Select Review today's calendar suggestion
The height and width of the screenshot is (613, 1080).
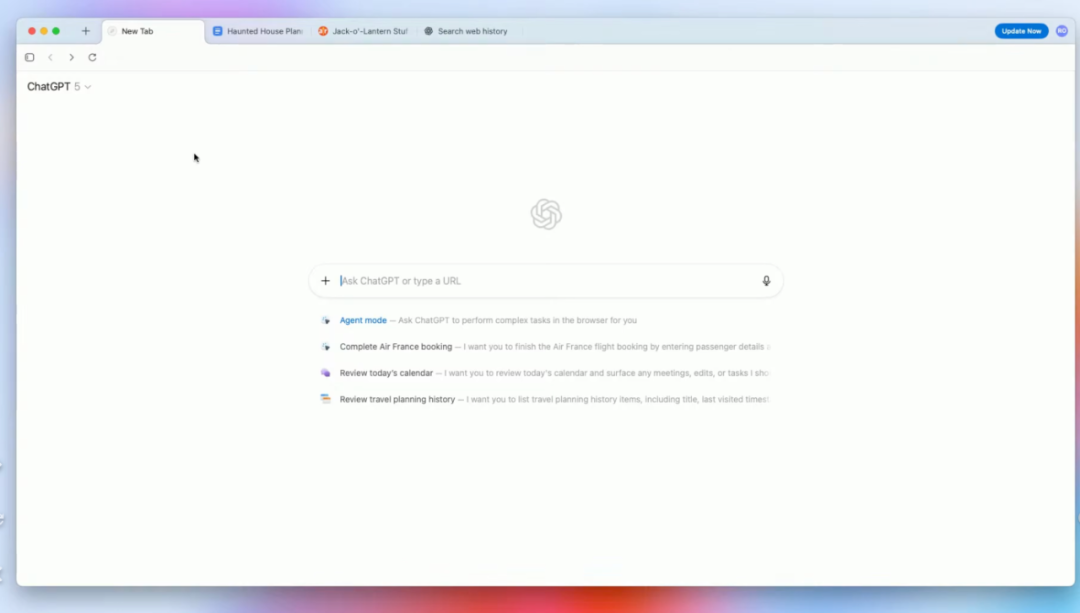coord(386,373)
